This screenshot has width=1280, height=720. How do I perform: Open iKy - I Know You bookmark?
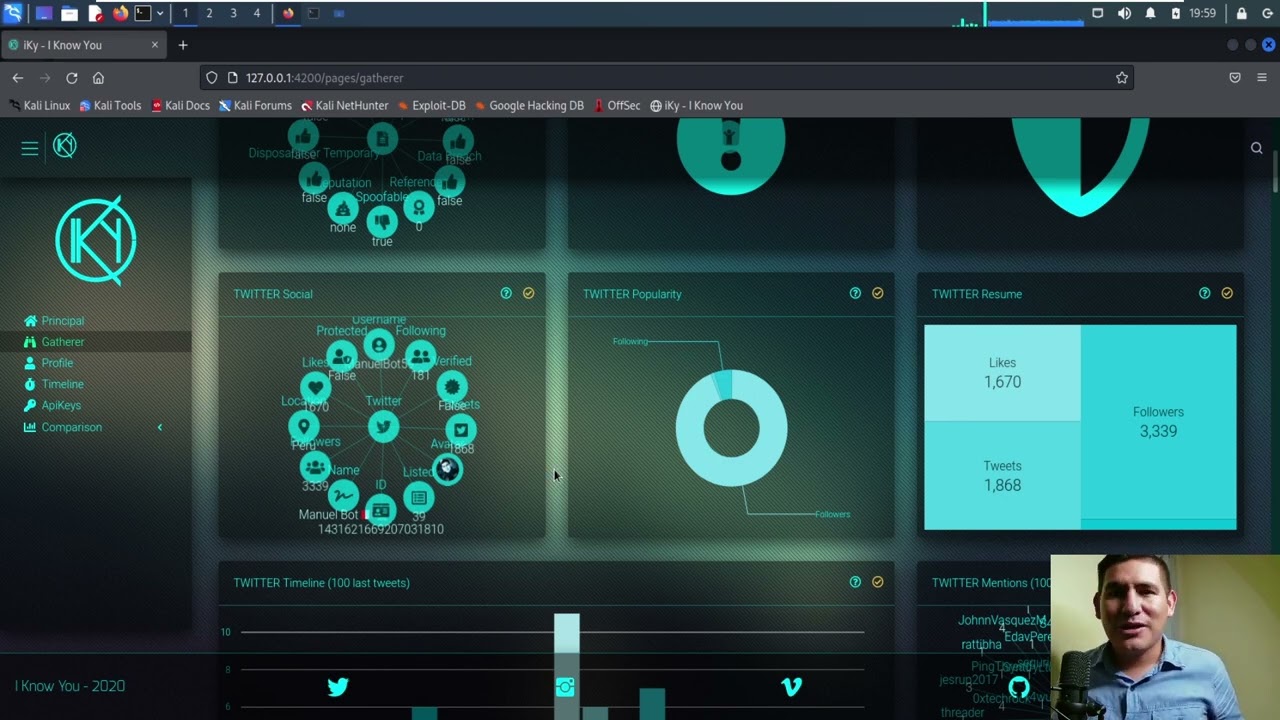pos(696,106)
